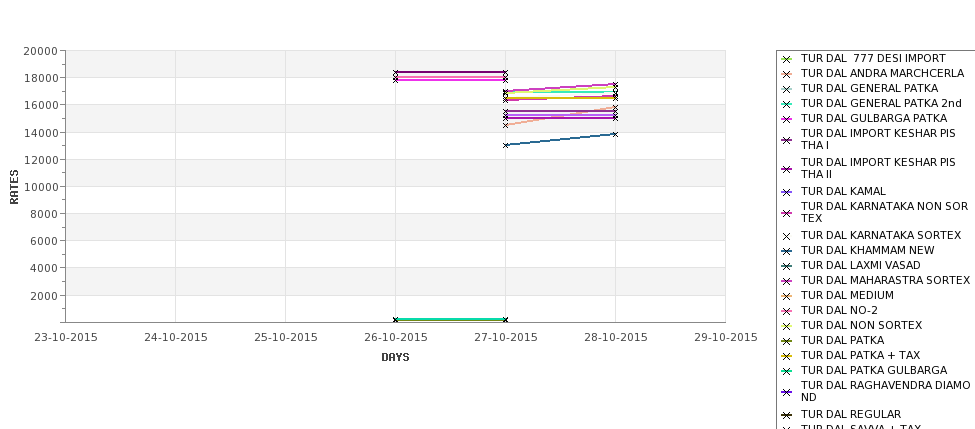Viewport: 975px width, 429px height.
Task: Select the TUR DAL GENERAL PATKA 2nd legend label
Action: (x=881, y=103)
